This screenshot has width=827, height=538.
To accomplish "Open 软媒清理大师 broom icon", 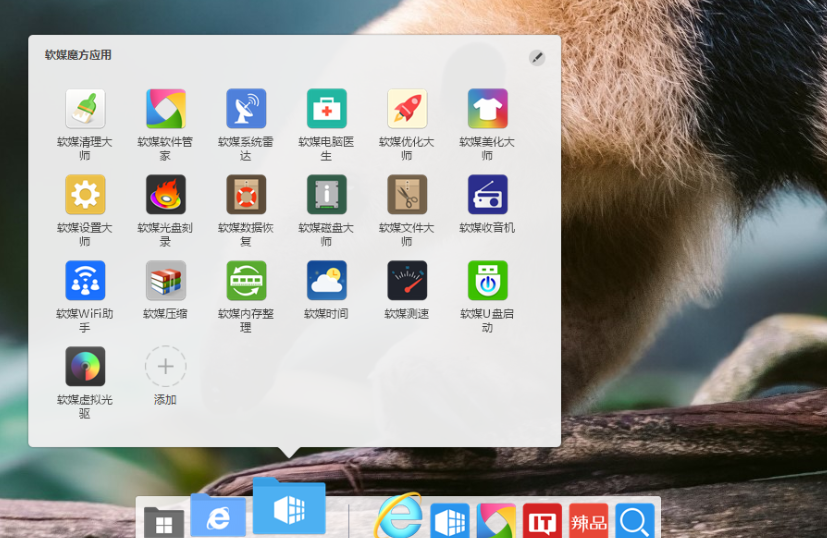I will [x=85, y=109].
